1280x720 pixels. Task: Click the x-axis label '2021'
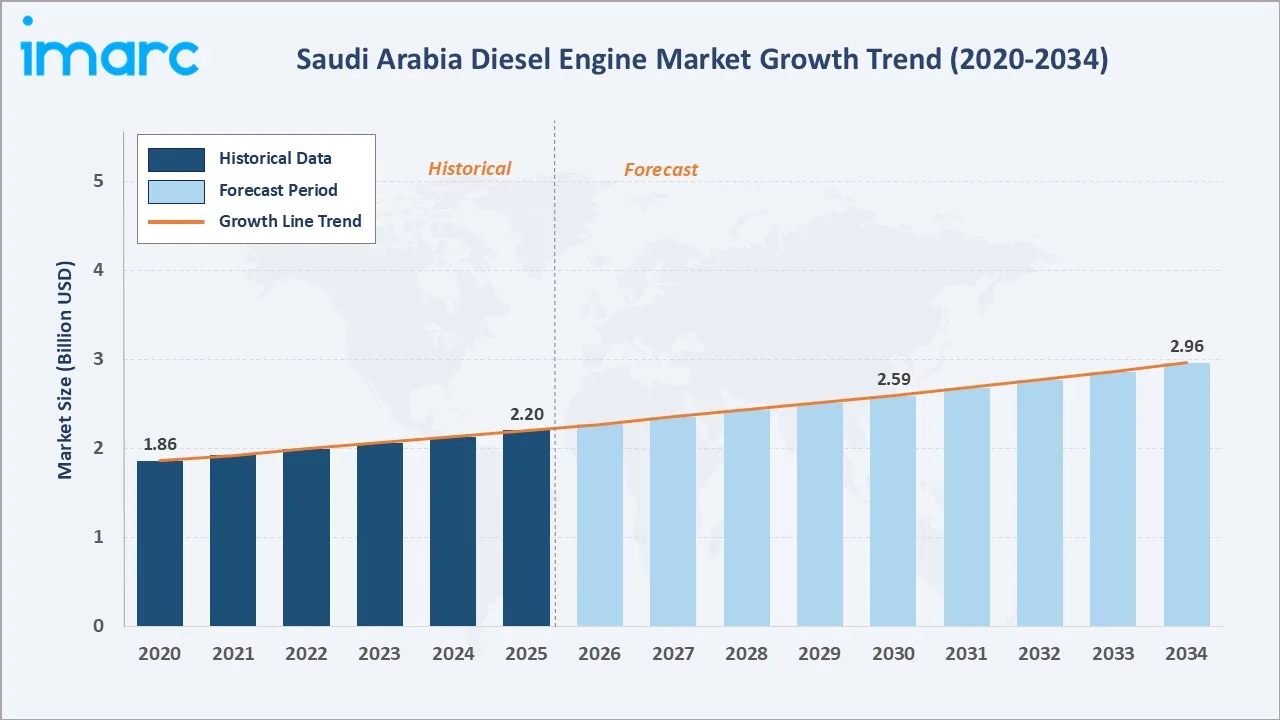[x=233, y=654]
